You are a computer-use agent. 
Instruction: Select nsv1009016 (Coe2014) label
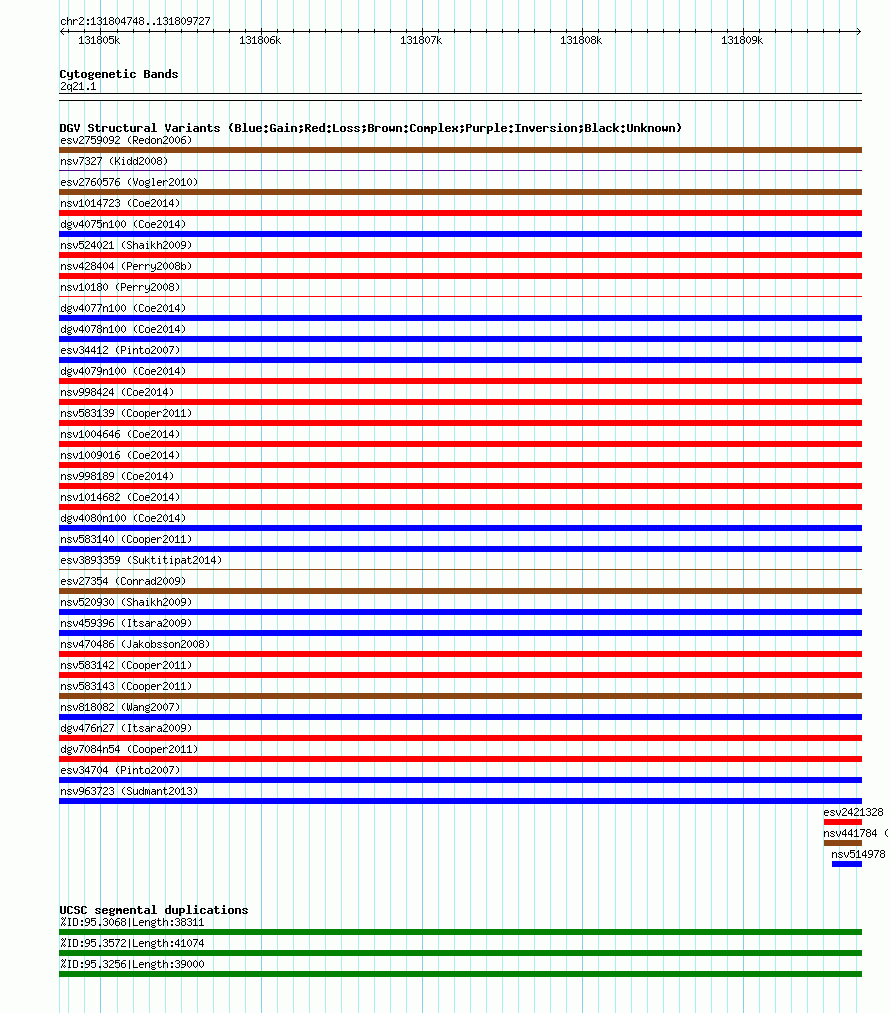(120, 455)
